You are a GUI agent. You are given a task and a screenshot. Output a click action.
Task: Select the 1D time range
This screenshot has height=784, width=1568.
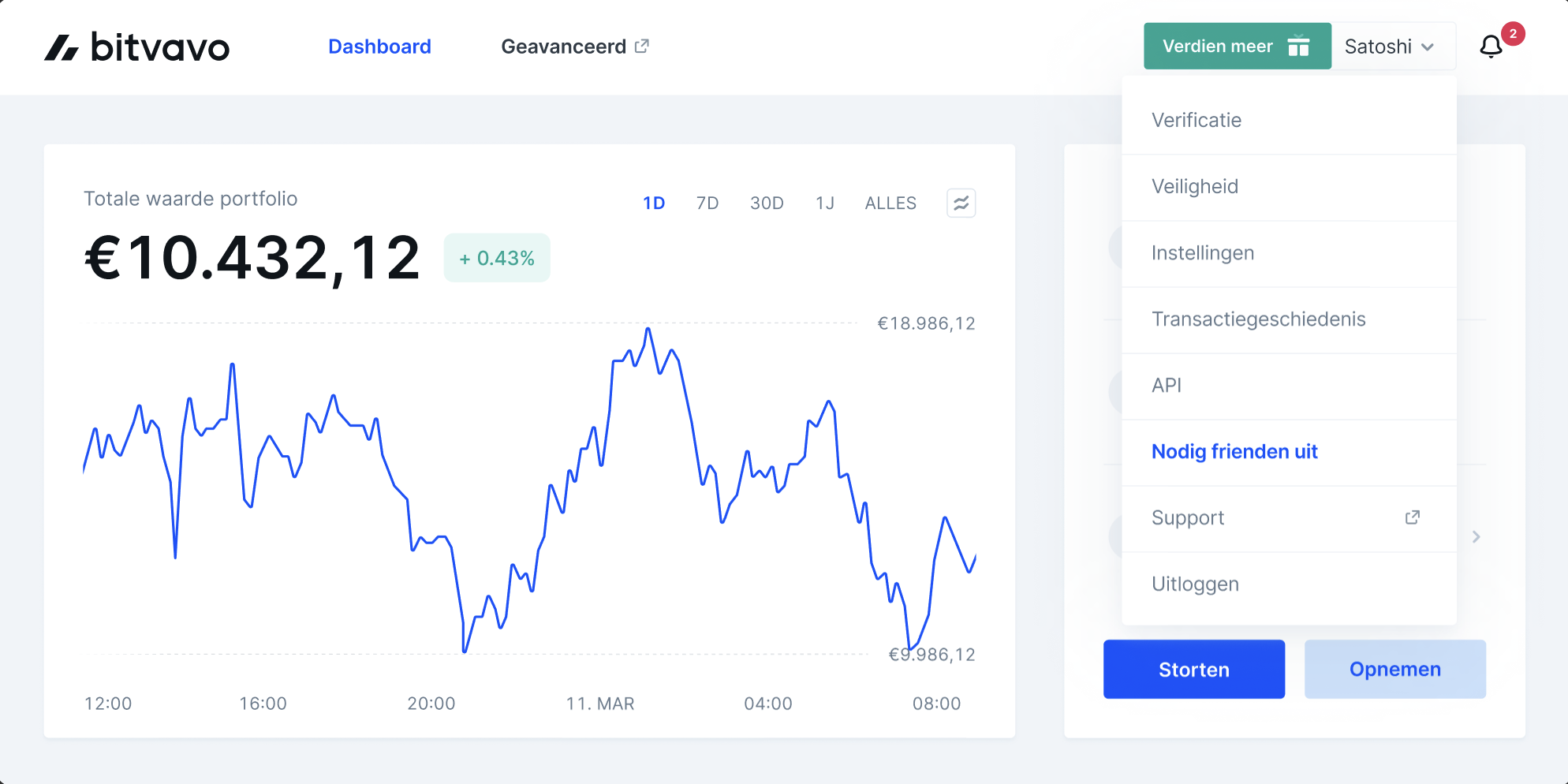click(x=654, y=203)
